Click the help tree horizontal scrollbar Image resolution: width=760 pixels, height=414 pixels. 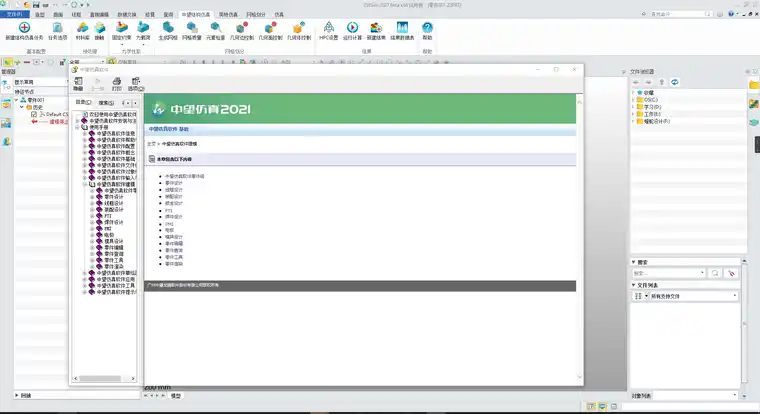pos(100,379)
